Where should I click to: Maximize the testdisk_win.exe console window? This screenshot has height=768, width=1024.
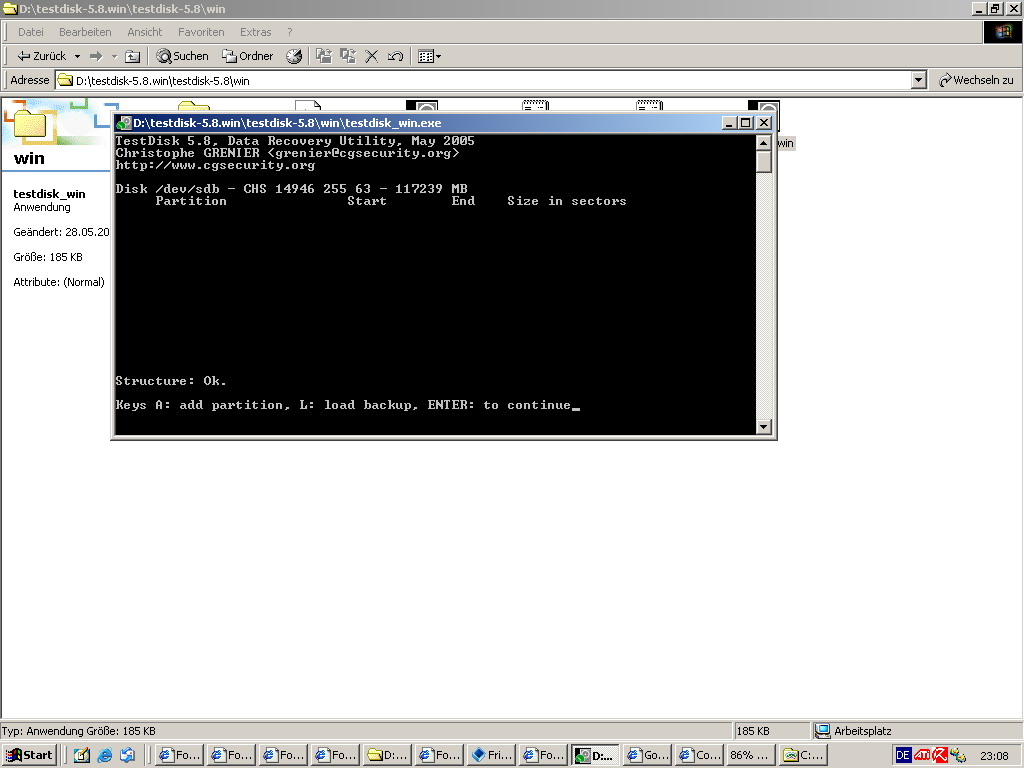click(745, 123)
